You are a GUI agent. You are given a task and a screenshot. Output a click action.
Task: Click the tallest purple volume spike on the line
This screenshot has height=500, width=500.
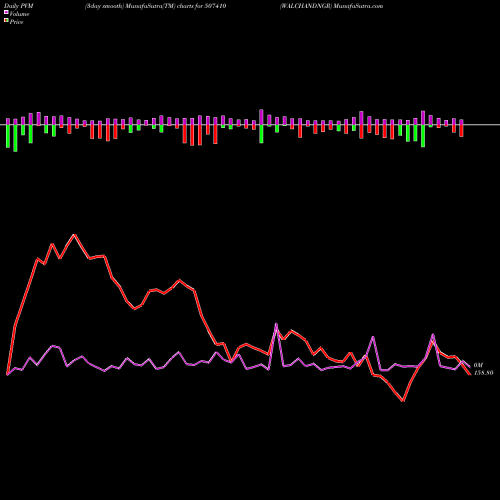click(276, 324)
